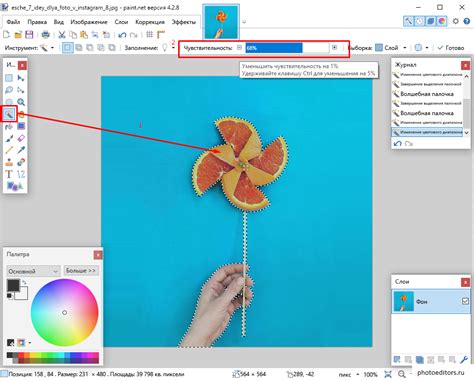
Task: Open the Вид menu
Action: (59, 22)
